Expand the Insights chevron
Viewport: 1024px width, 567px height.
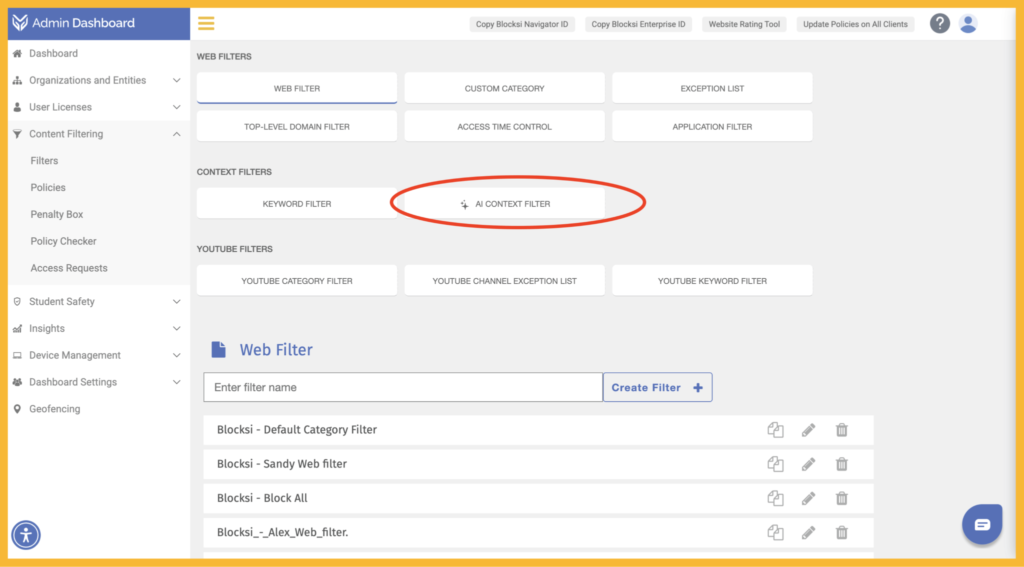[x=176, y=329]
